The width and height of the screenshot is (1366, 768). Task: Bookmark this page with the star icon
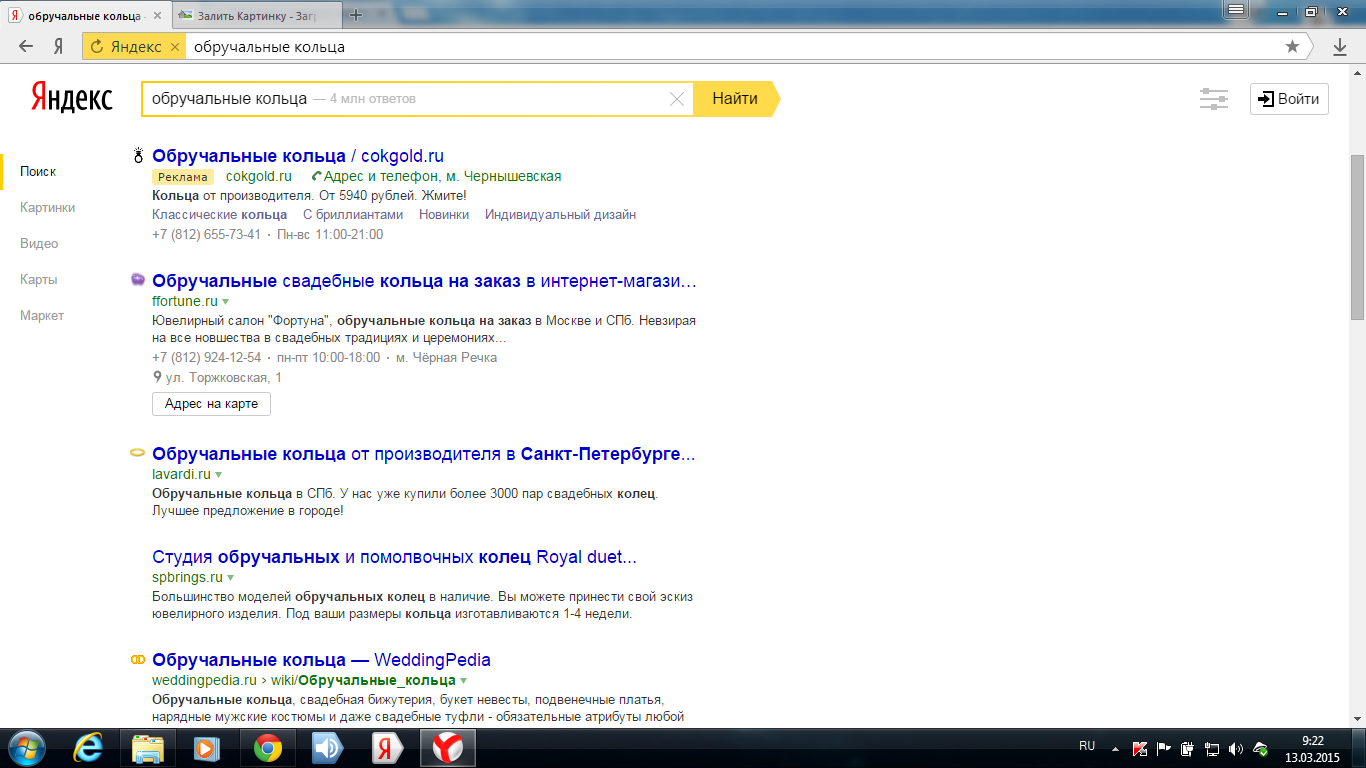point(1292,46)
